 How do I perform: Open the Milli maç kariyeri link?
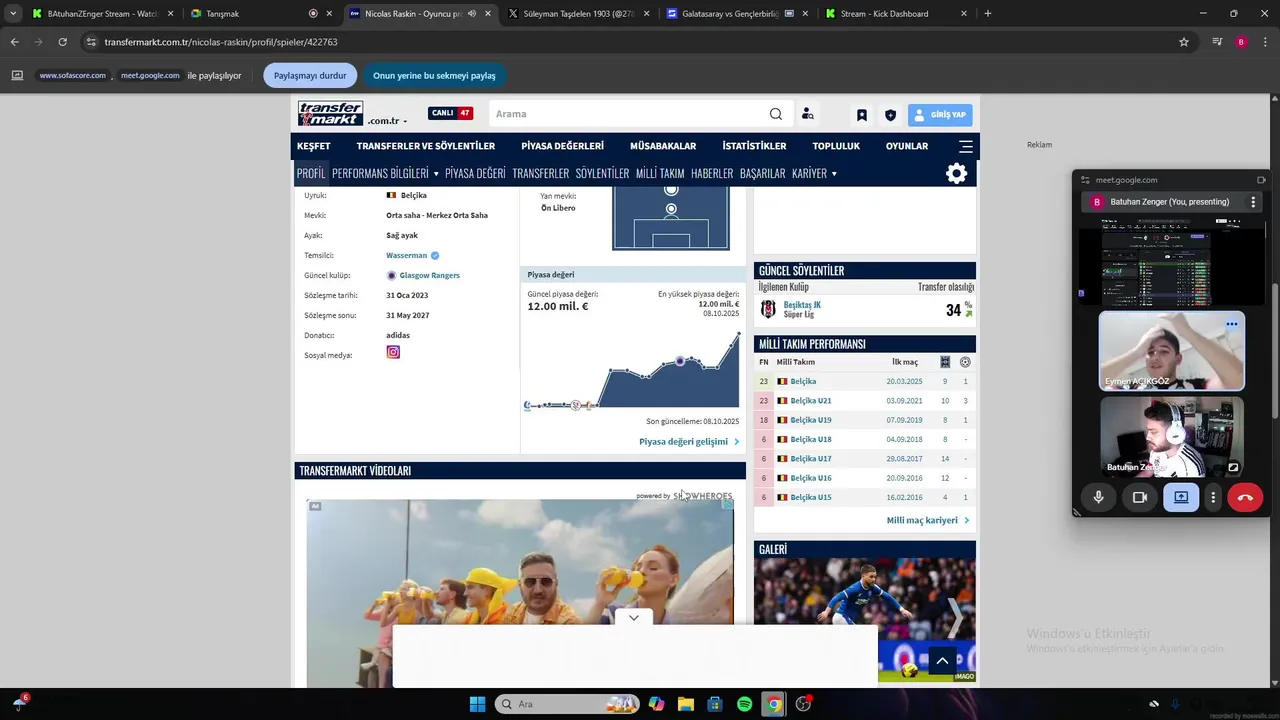[927, 520]
